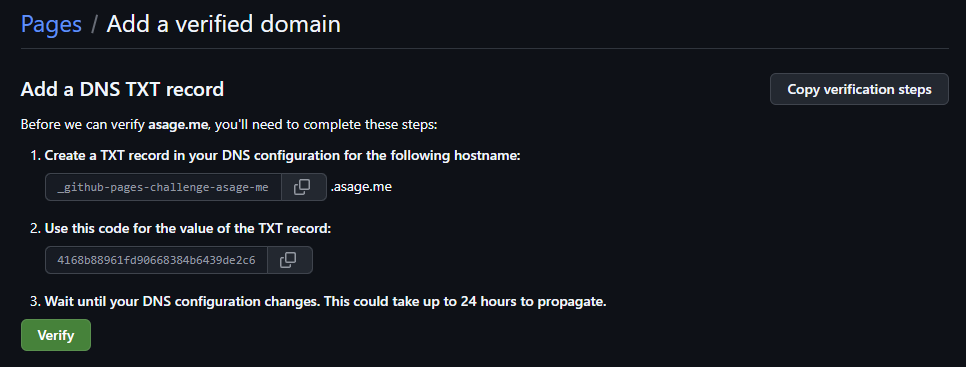
Task: Click the following hostname words in step one
Action: tap(457, 156)
